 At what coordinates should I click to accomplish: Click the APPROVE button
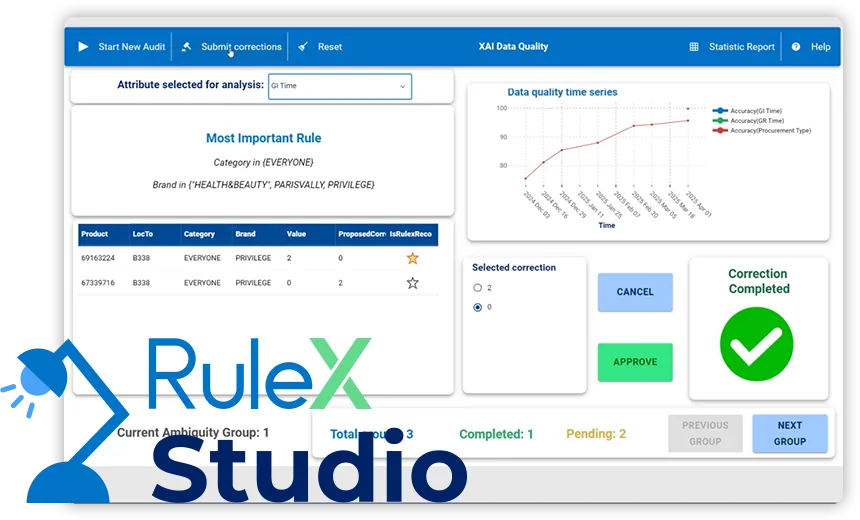[x=635, y=362]
